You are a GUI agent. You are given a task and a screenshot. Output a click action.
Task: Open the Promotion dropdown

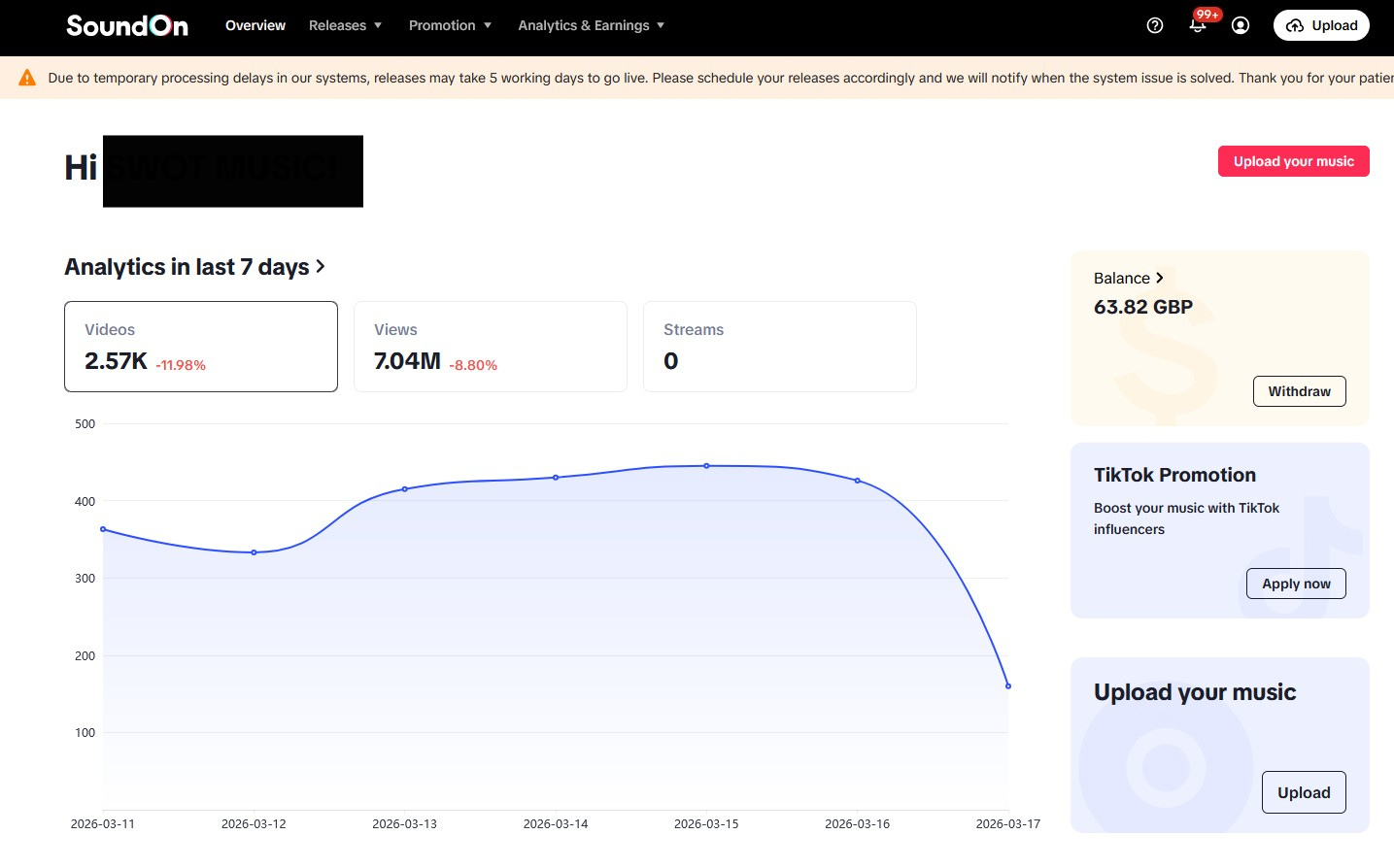(451, 25)
